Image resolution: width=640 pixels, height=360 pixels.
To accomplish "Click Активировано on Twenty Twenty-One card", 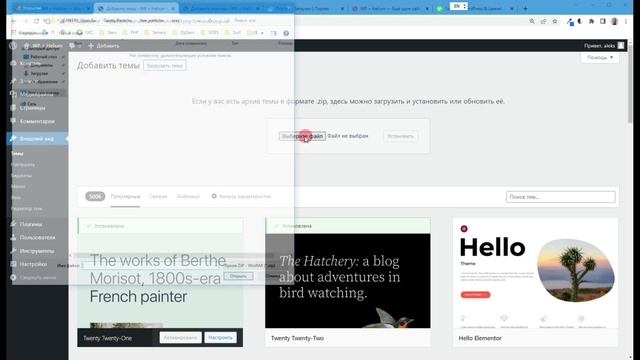I will tap(180, 338).
